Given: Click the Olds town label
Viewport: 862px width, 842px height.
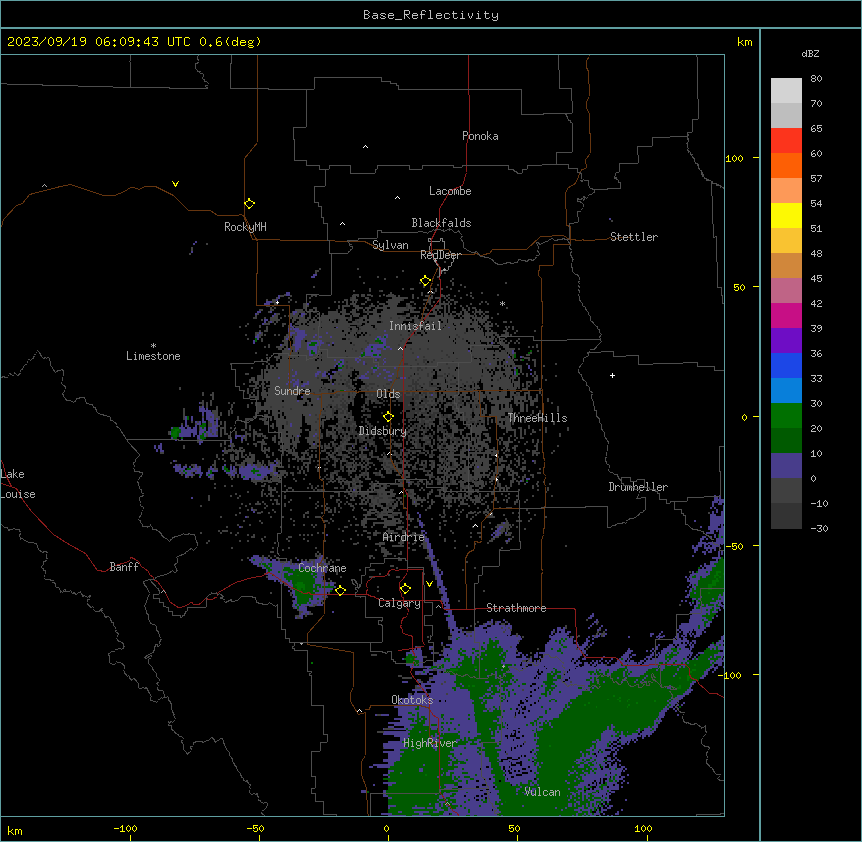Looking at the screenshot, I should click(388, 394).
